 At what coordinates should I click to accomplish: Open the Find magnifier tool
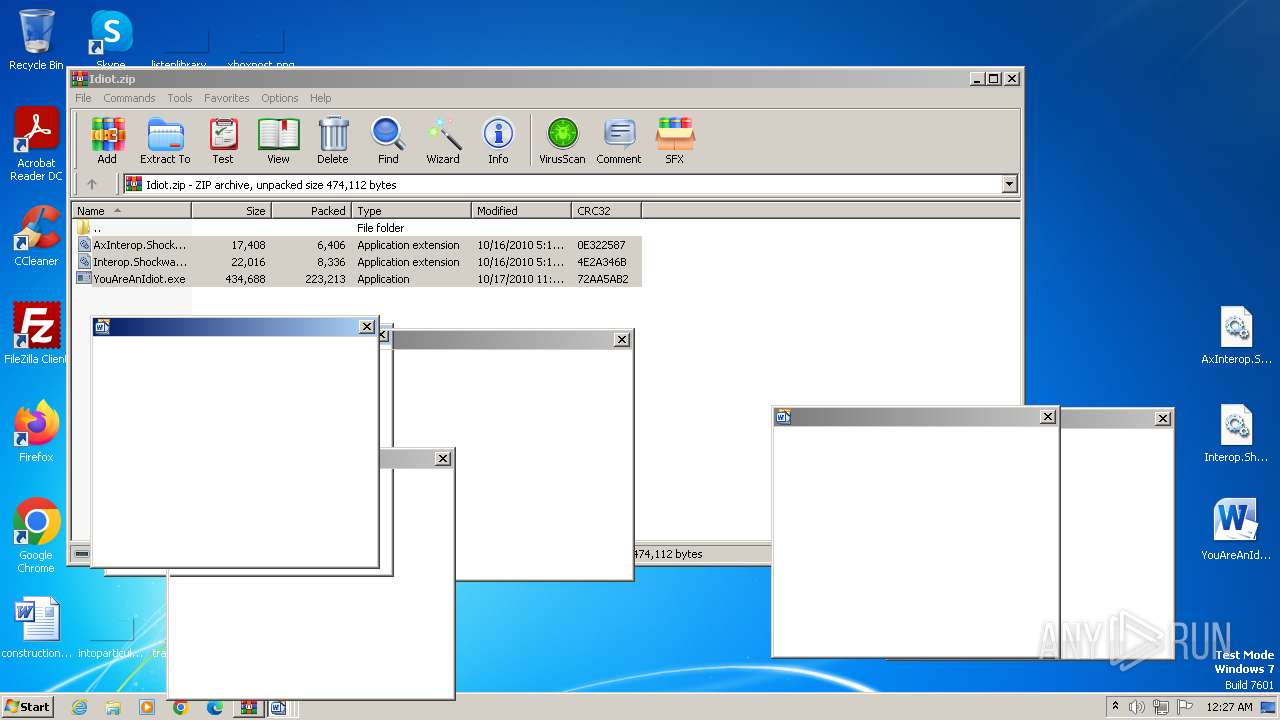388,140
